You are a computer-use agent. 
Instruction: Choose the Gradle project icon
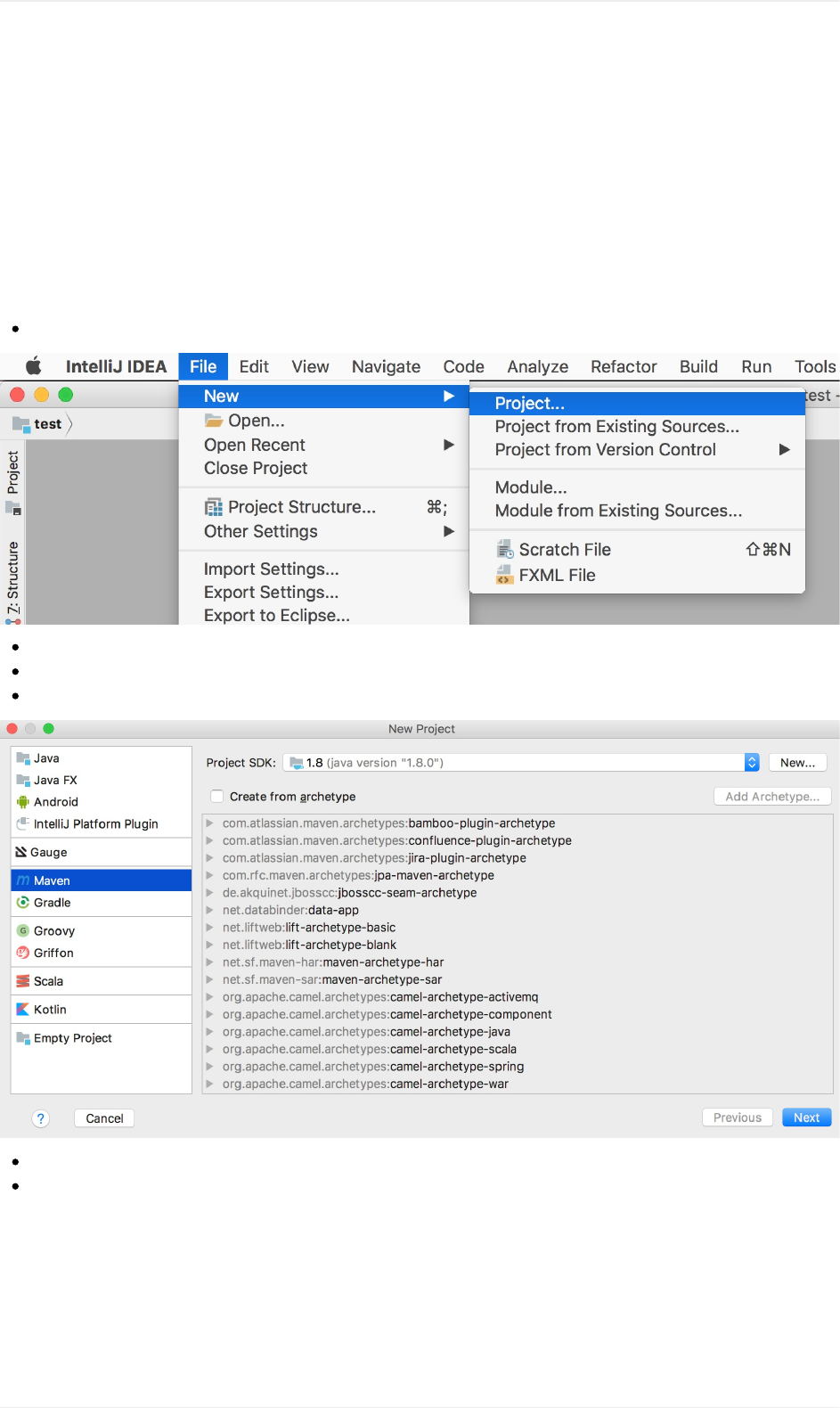(x=23, y=903)
